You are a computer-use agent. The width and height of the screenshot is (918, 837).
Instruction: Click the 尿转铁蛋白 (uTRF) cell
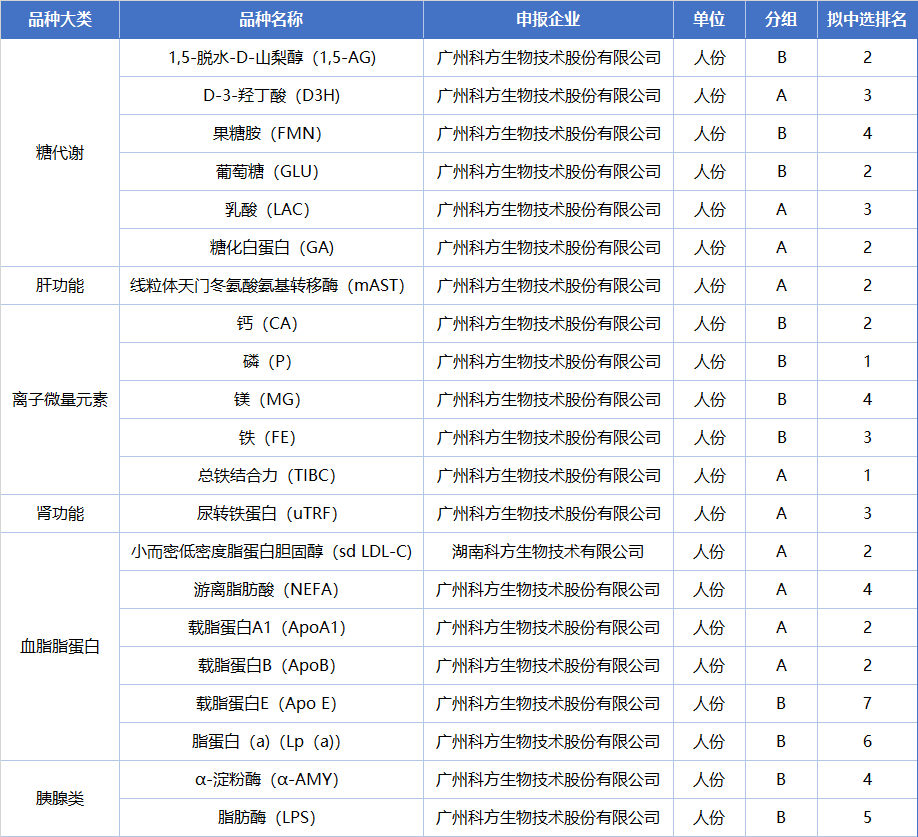point(271,514)
